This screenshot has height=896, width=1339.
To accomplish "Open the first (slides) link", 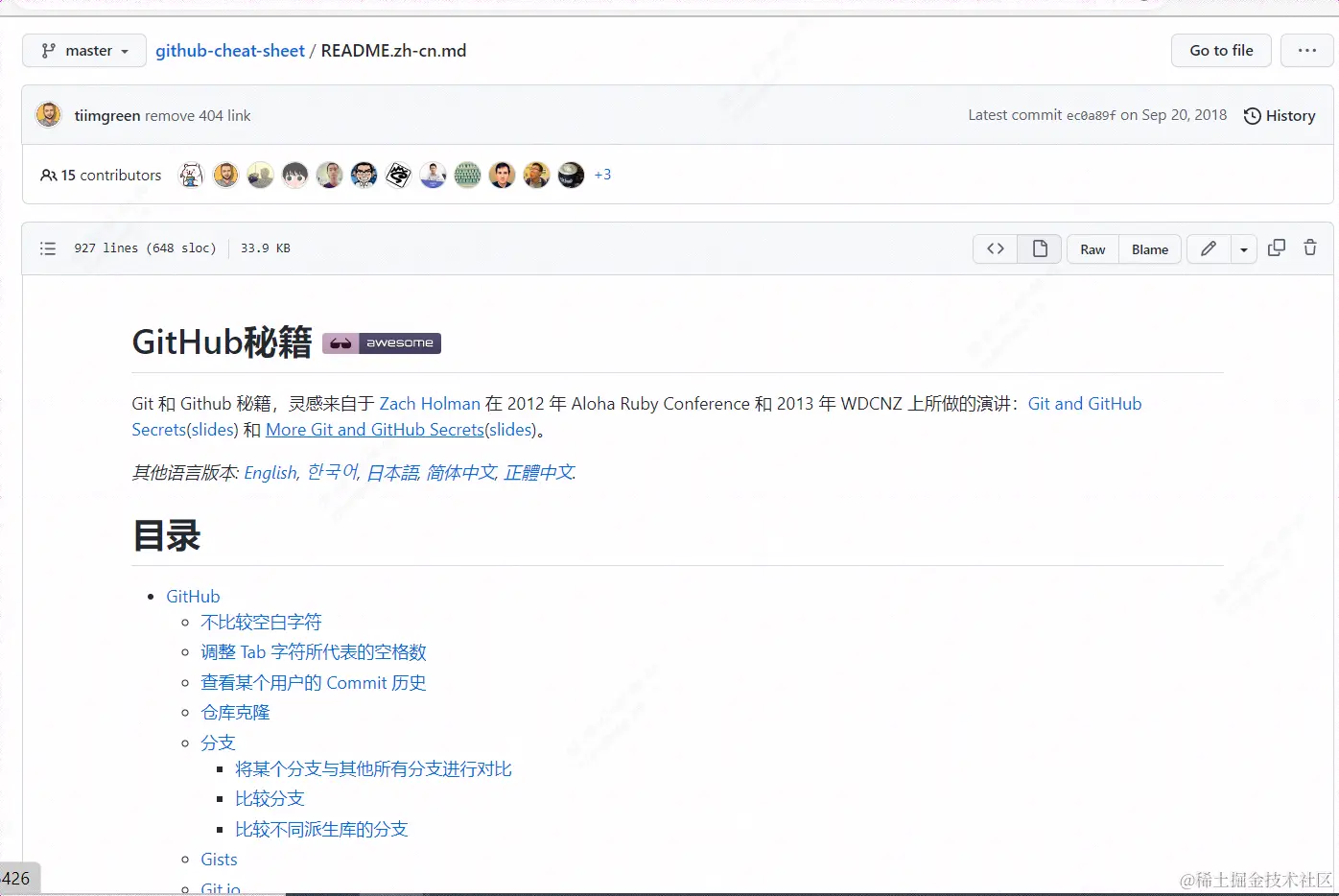I will 212,430.
